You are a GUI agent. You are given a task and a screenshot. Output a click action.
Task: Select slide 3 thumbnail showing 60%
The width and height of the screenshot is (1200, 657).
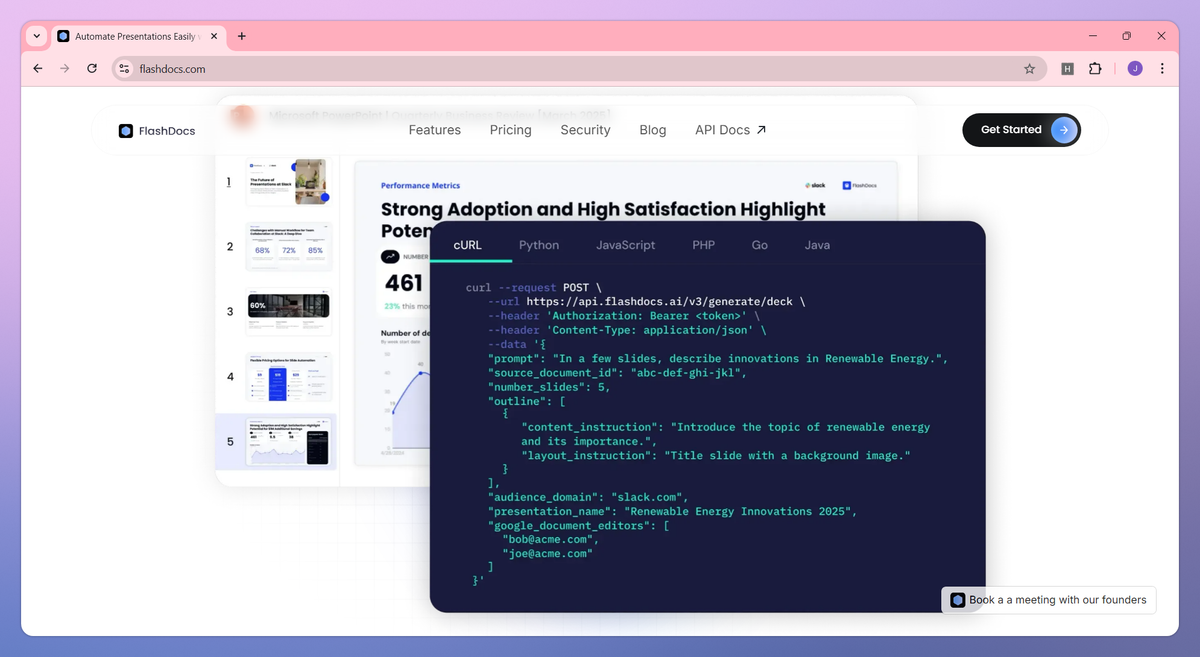pyautogui.click(x=288, y=311)
